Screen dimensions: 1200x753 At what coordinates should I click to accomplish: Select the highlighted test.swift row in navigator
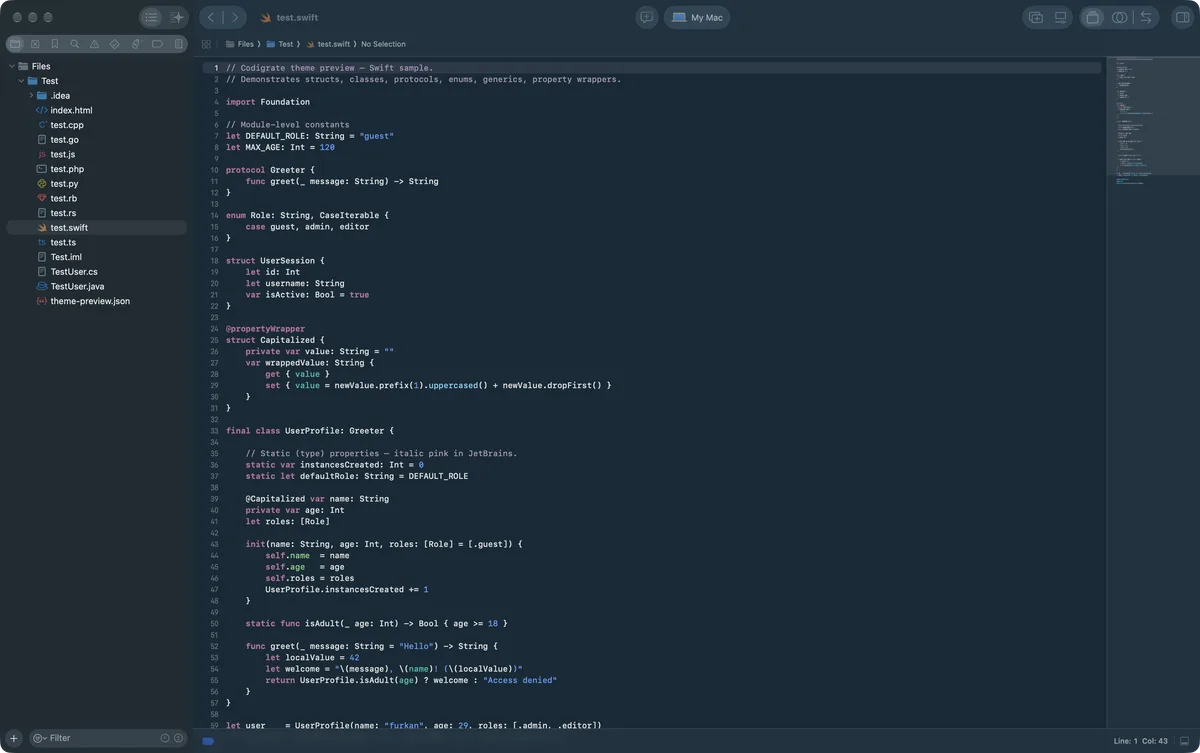(x=97, y=228)
